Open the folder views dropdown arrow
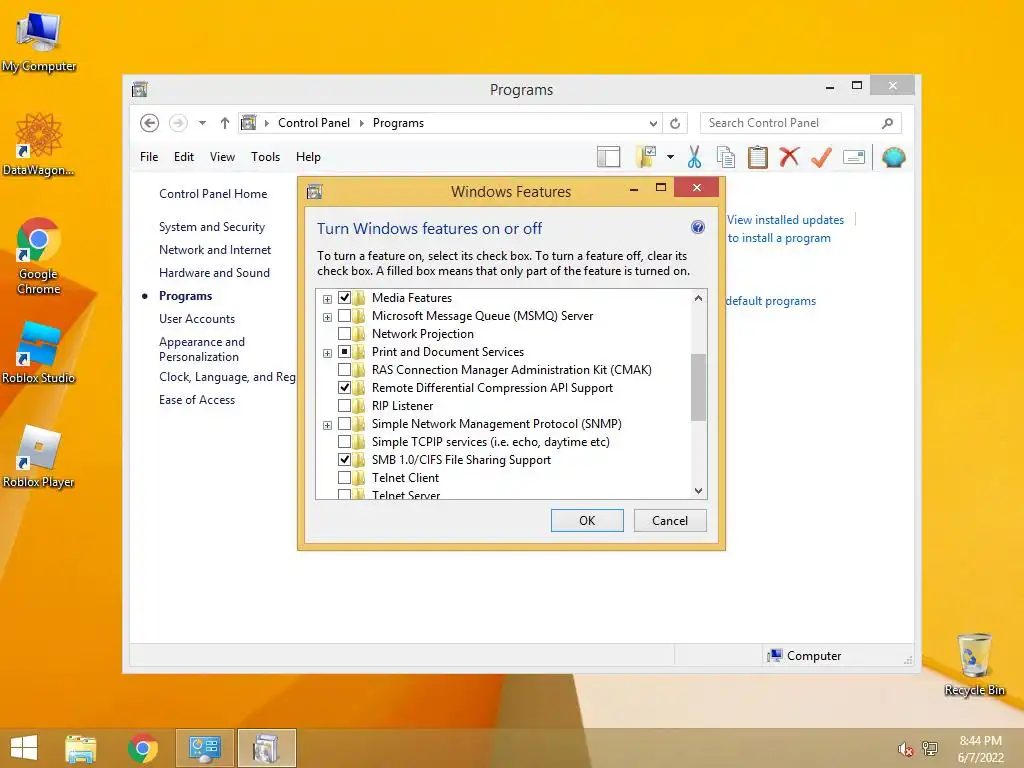This screenshot has width=1024, height=768. [x=670, y=157]
